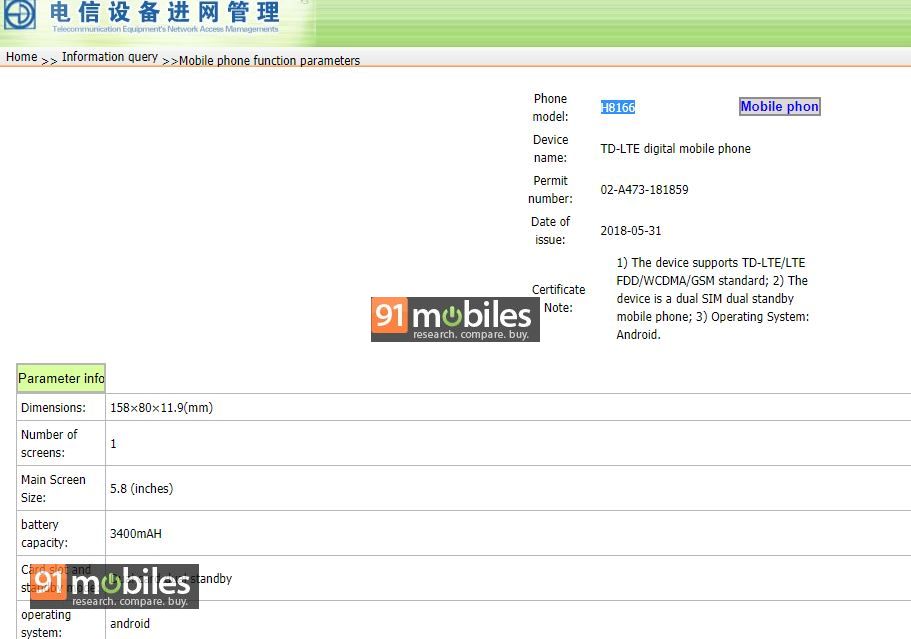Click the Dimensions value 158×80×11.9(mm)
Image resolution: width=911 pixels, height=639 pixels.
[162, 408]
